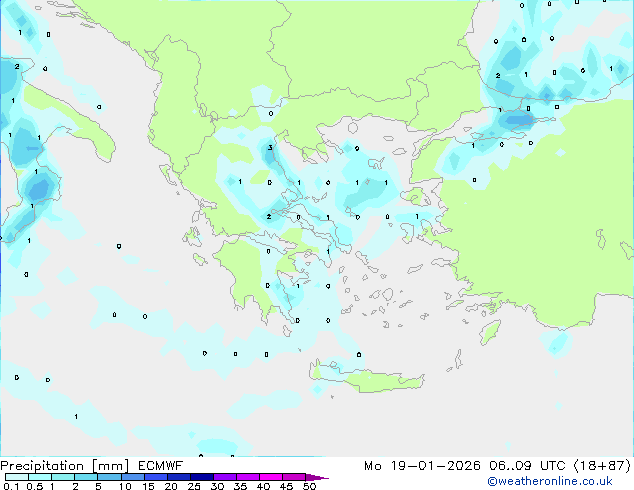
Task: Pick the legend swatch between 1 and 2
Action: [63, 477]
